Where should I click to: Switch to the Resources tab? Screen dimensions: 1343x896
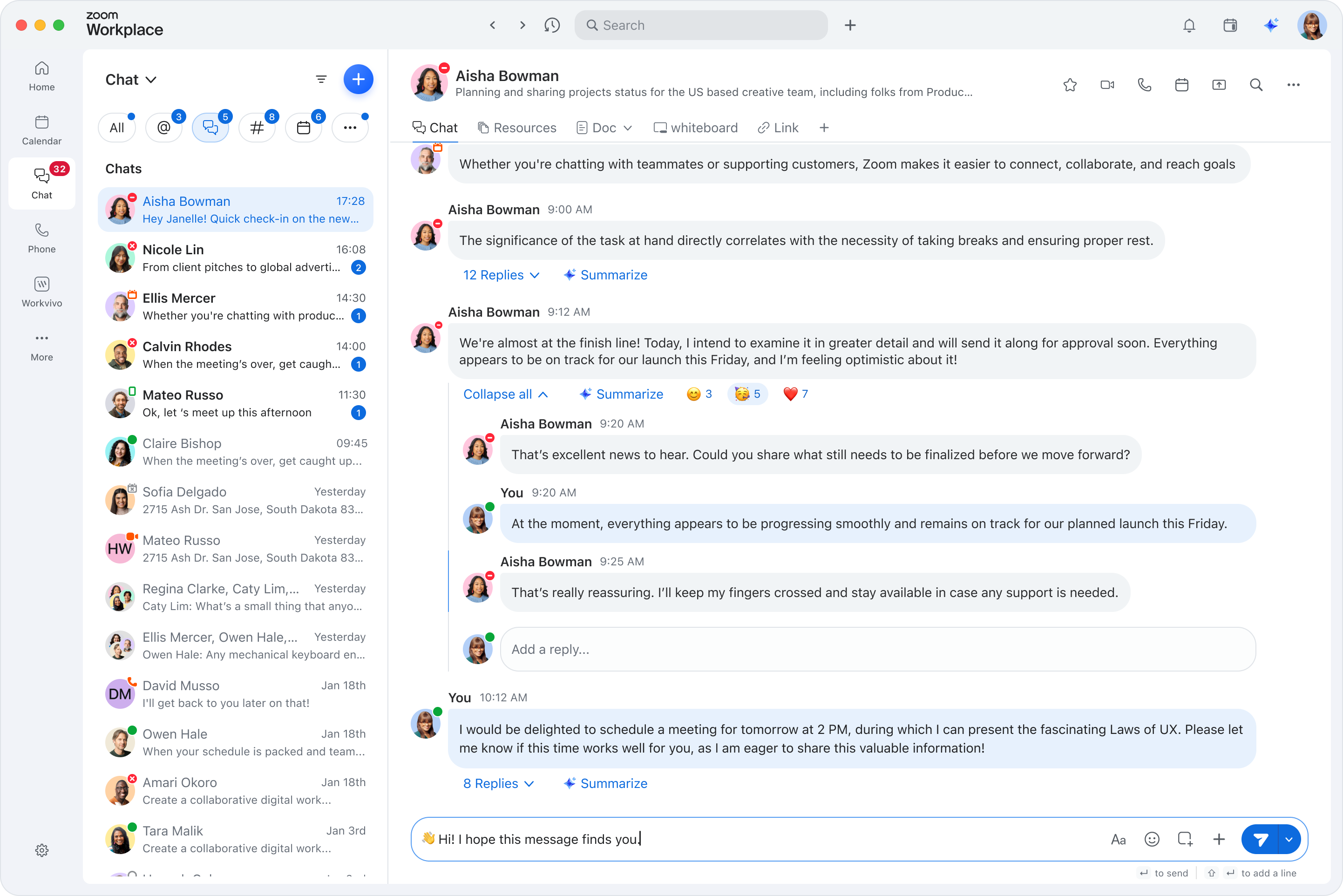tap(517, 128)
